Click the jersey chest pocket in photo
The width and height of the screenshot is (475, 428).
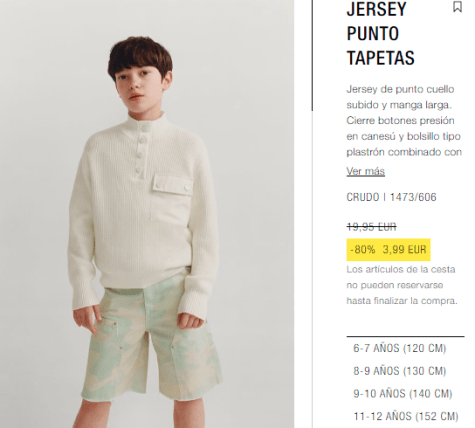pyautogui.click(x=172, y=199)
